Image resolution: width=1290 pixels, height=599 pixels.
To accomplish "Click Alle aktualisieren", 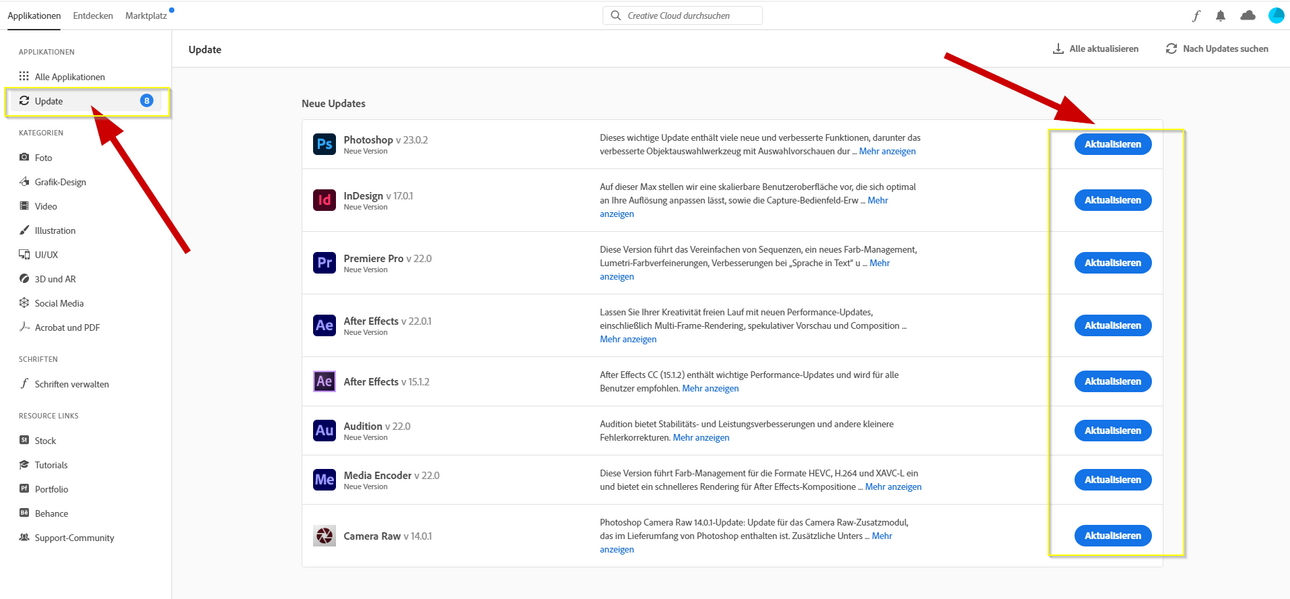I will point(1095,49).
